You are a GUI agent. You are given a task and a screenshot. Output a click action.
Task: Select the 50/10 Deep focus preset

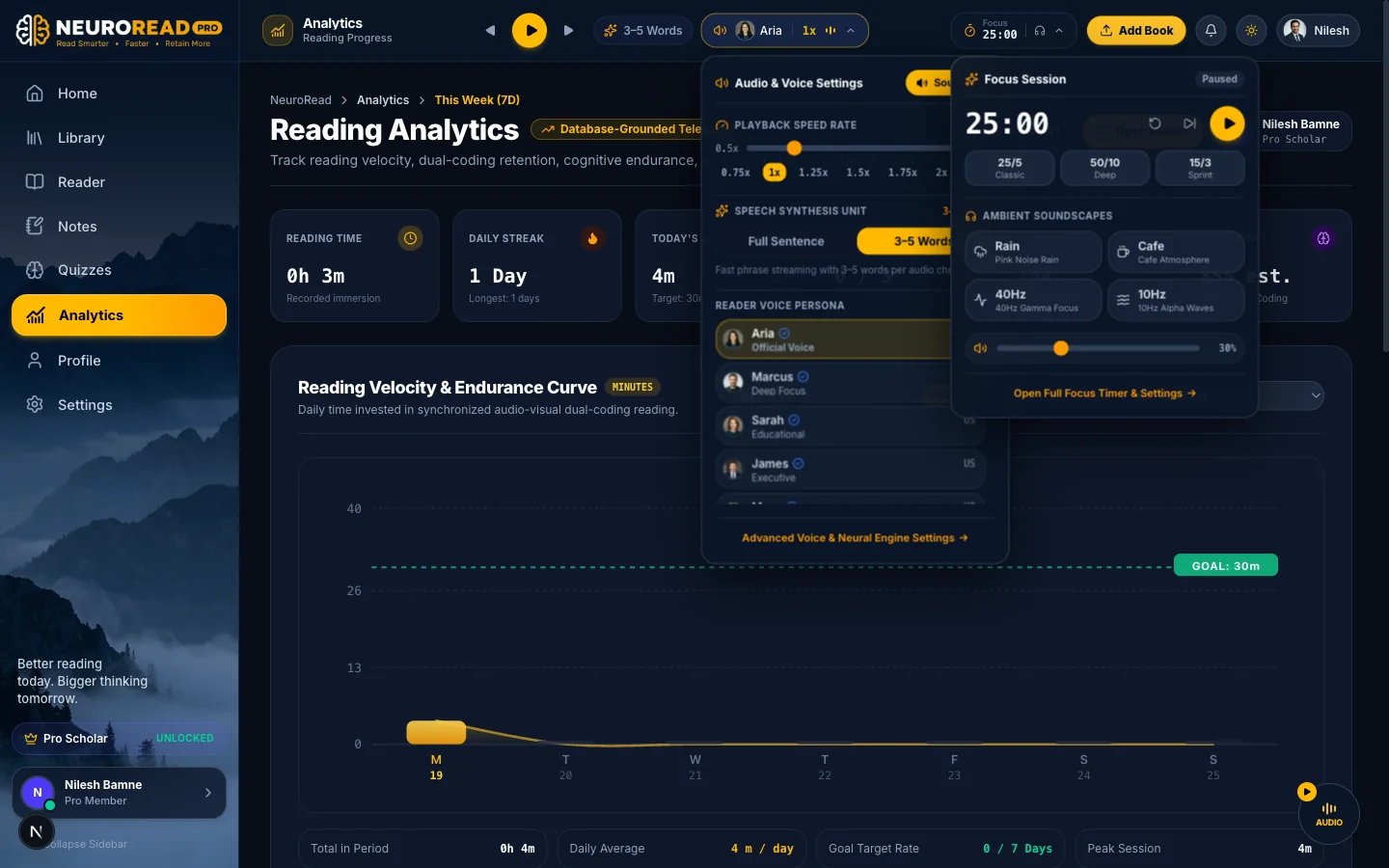point(1104,168)
